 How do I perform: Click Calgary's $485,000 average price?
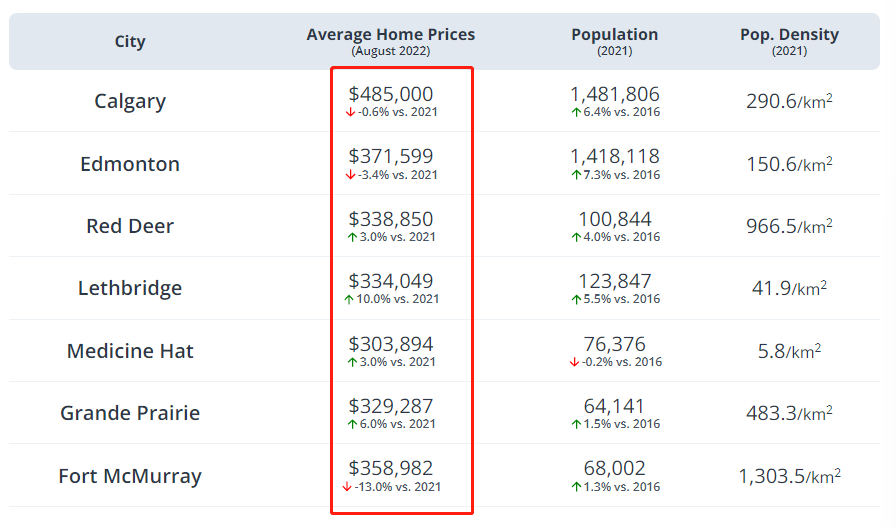[x=391, y=95]
